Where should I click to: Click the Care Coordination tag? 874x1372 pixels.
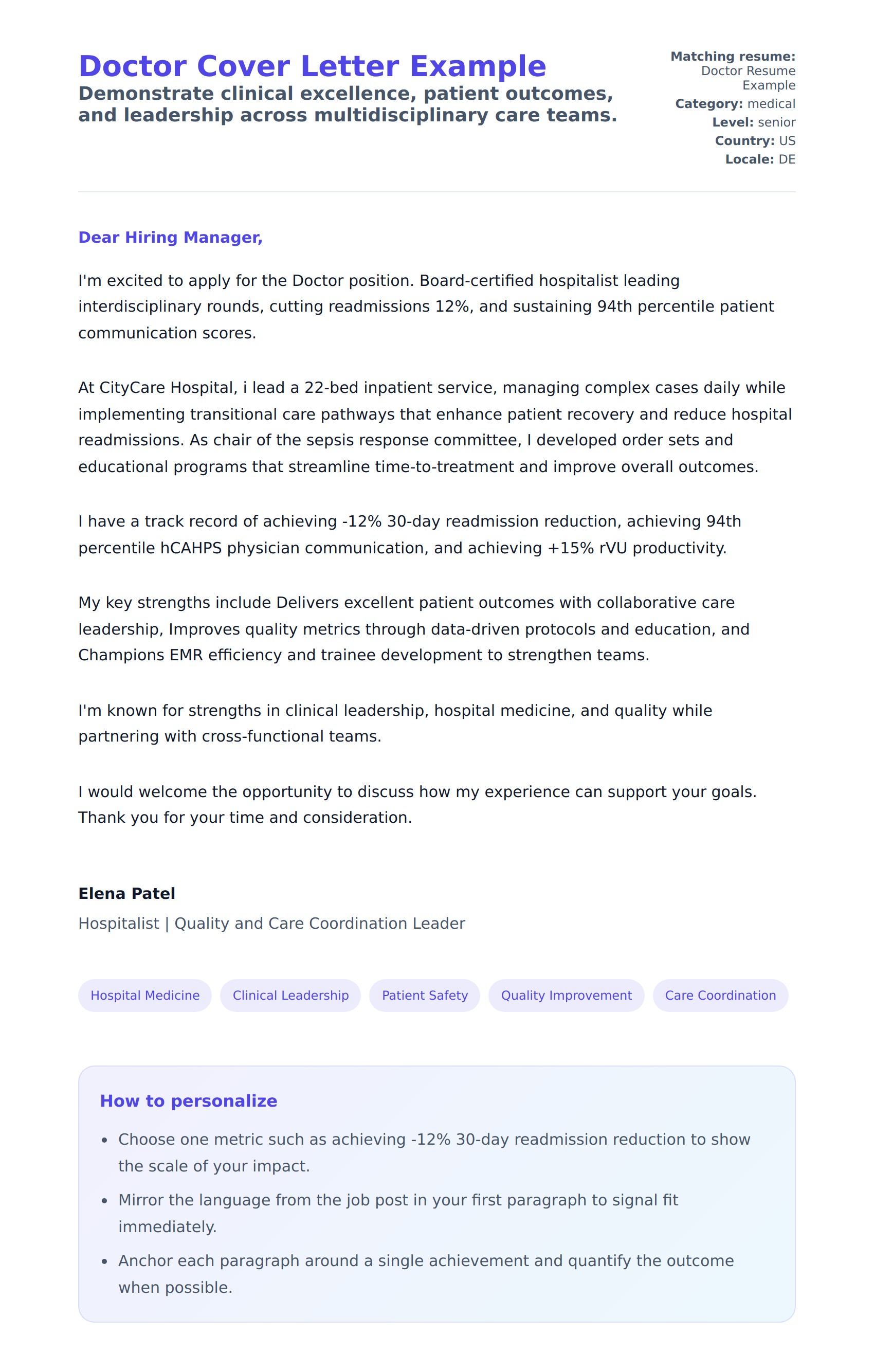[x=720, y=996]
